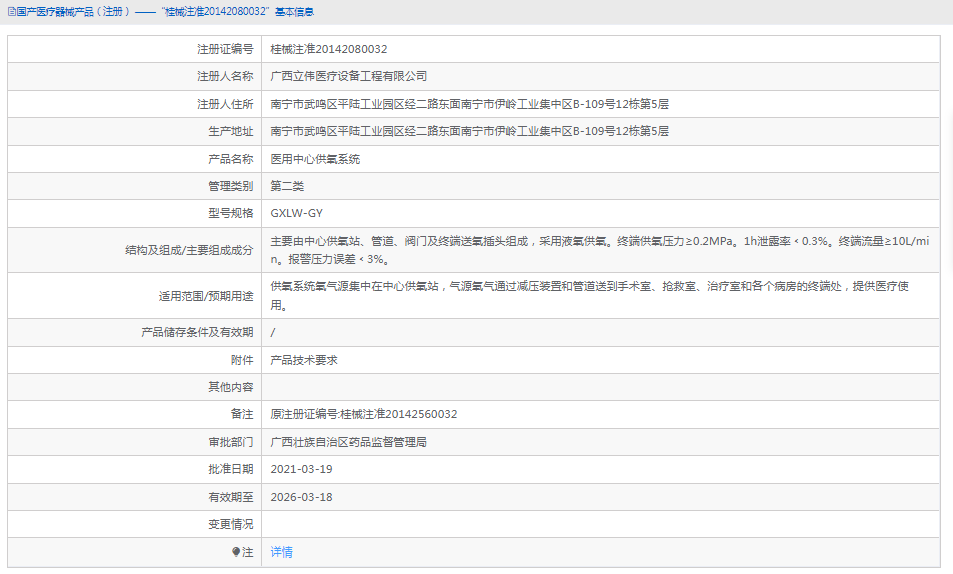Click the document icon before 国产医疗器械产品 title
Viewport: 953px width, 574px height.
(x=11, y=12)
